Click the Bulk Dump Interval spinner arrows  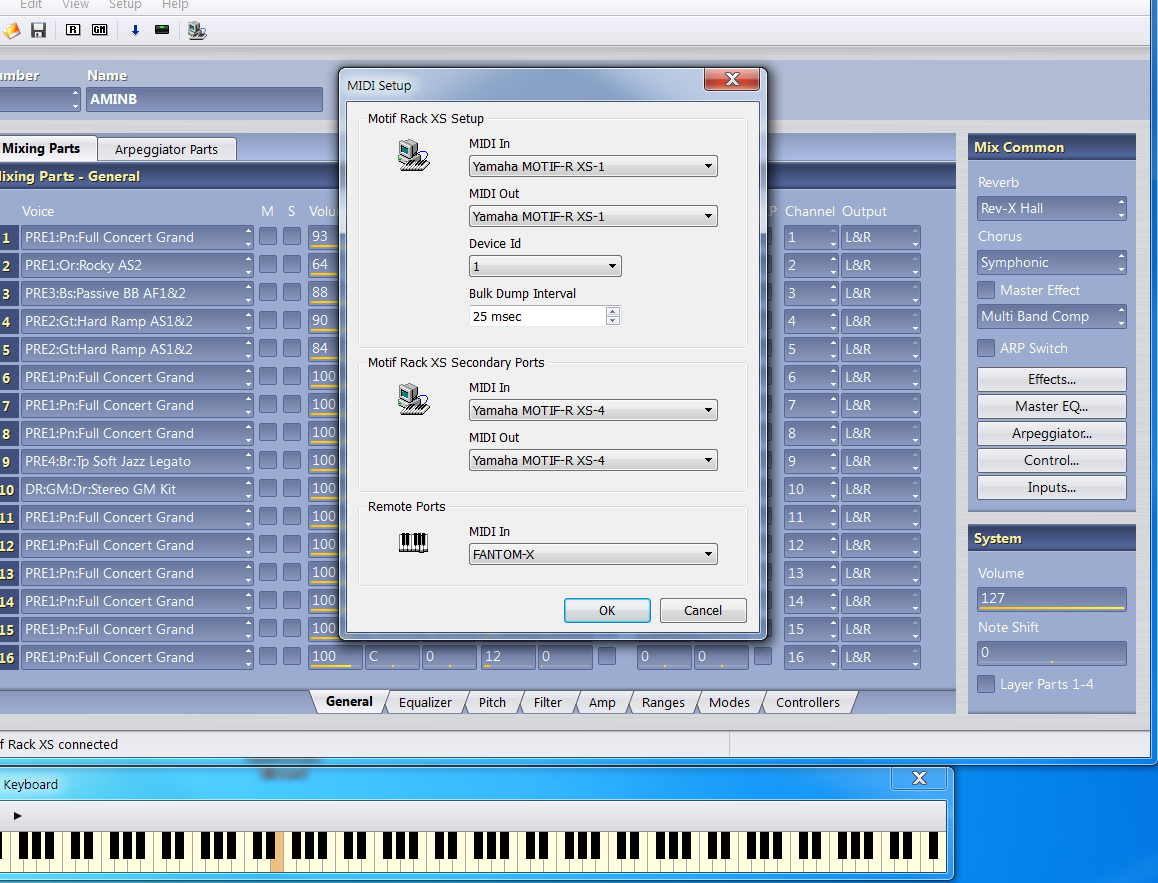[613, 316]
